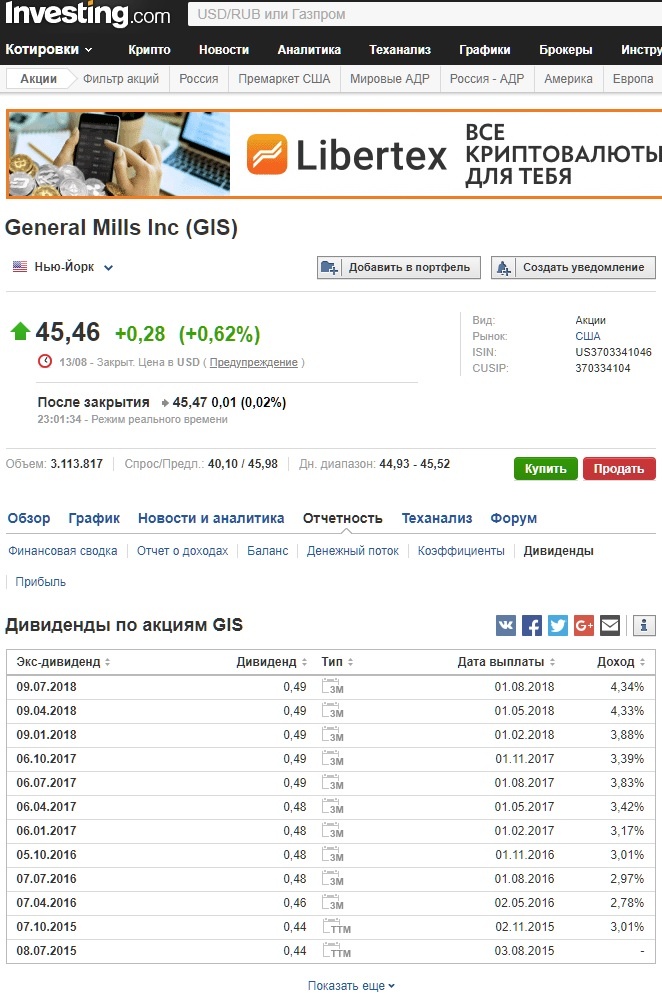Share dividends page on Twitter

click(x=557, y=626)
